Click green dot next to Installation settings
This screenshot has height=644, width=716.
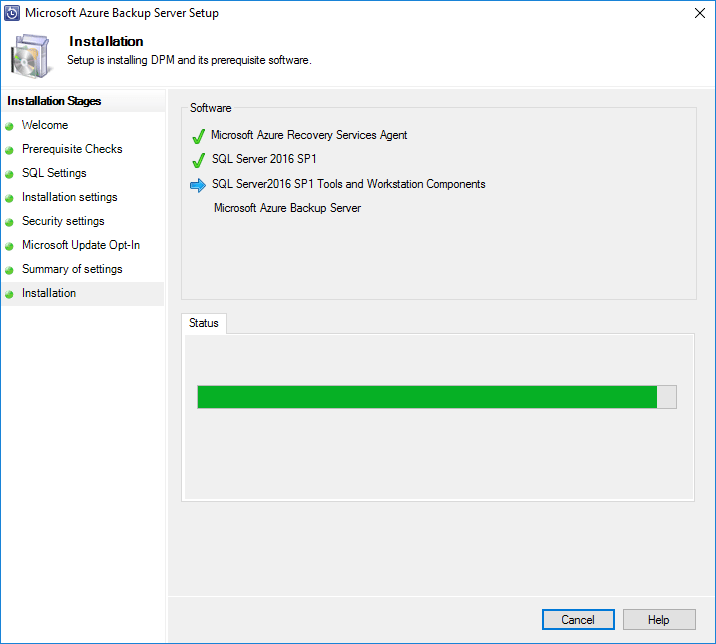(9, 199)
